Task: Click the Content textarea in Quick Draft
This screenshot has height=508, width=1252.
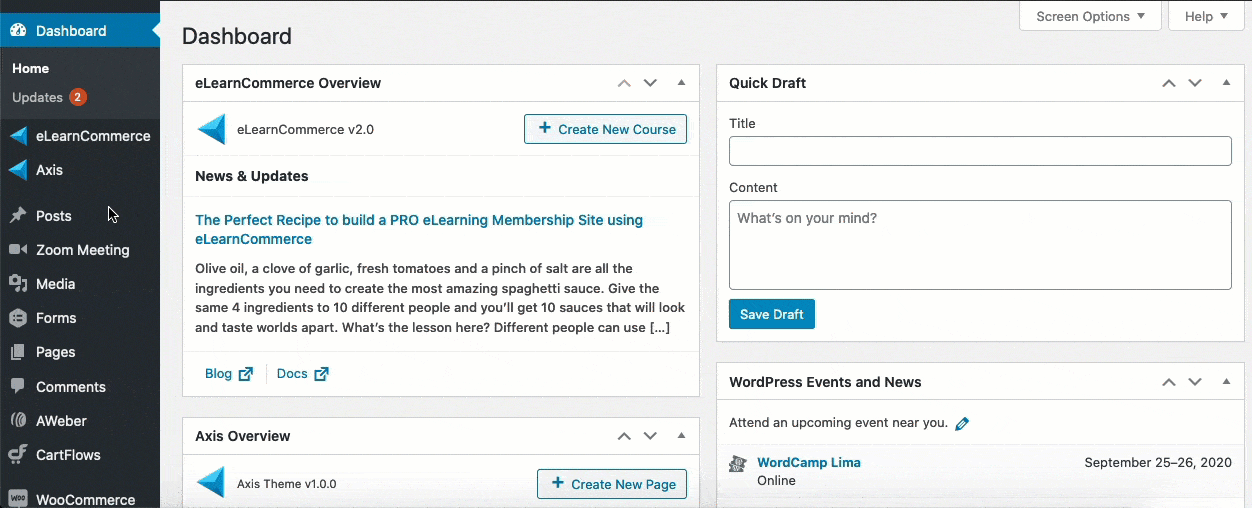Action: (x=980, y=245)
